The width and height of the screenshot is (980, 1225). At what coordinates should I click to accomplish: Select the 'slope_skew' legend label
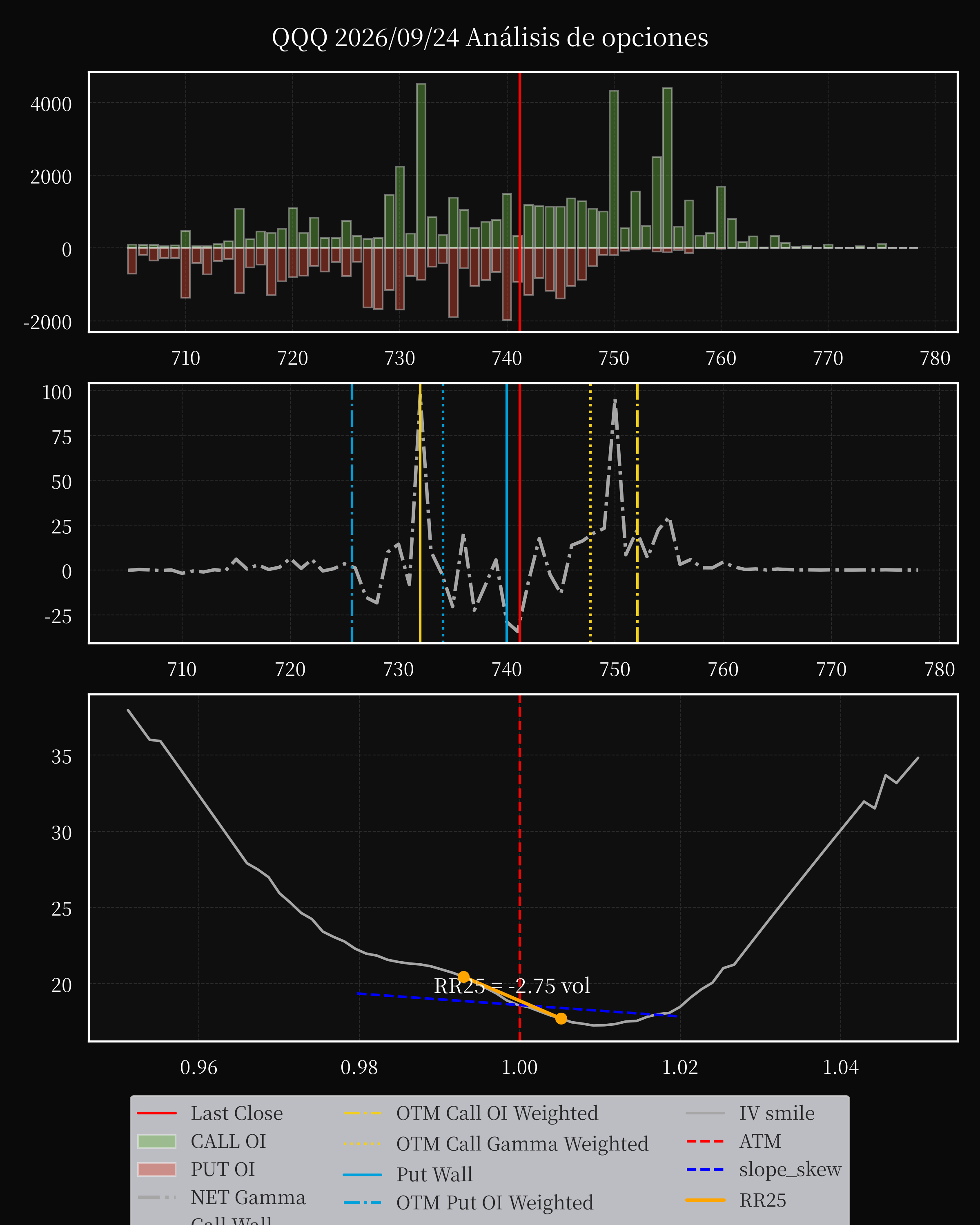pyautogui.click(x=790, y=1169)
